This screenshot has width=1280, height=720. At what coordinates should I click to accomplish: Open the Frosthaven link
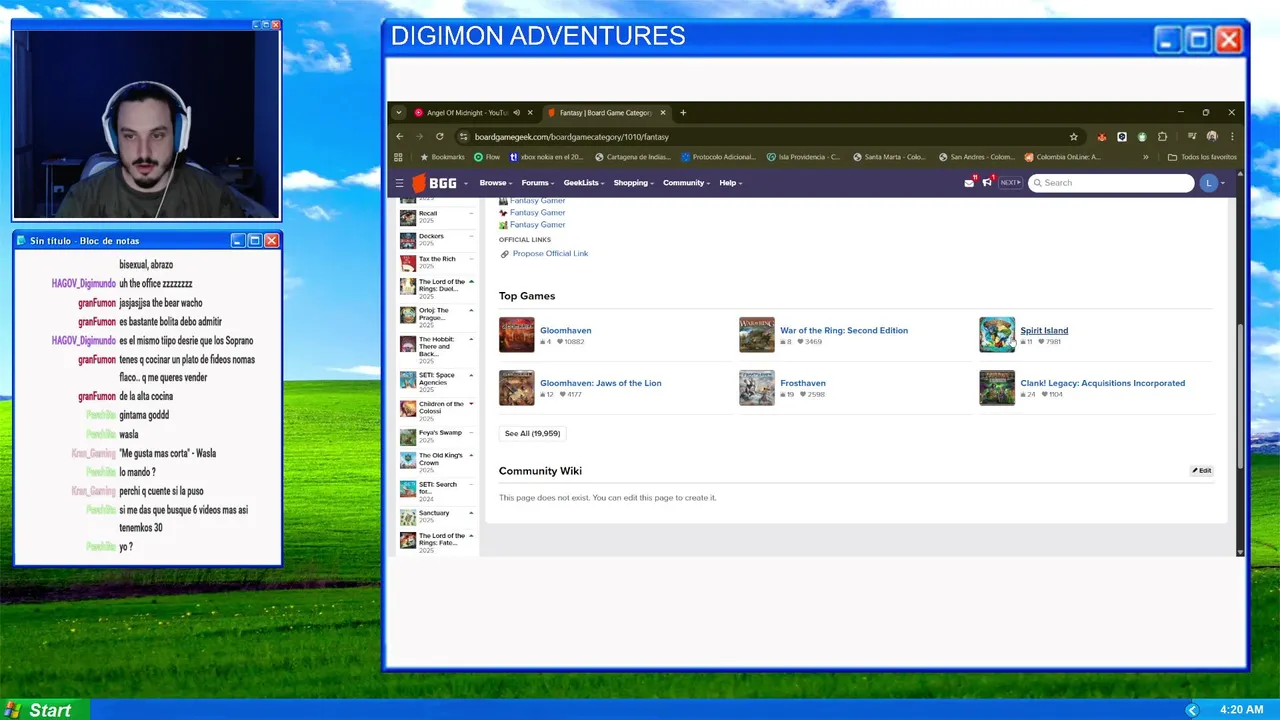803,383
